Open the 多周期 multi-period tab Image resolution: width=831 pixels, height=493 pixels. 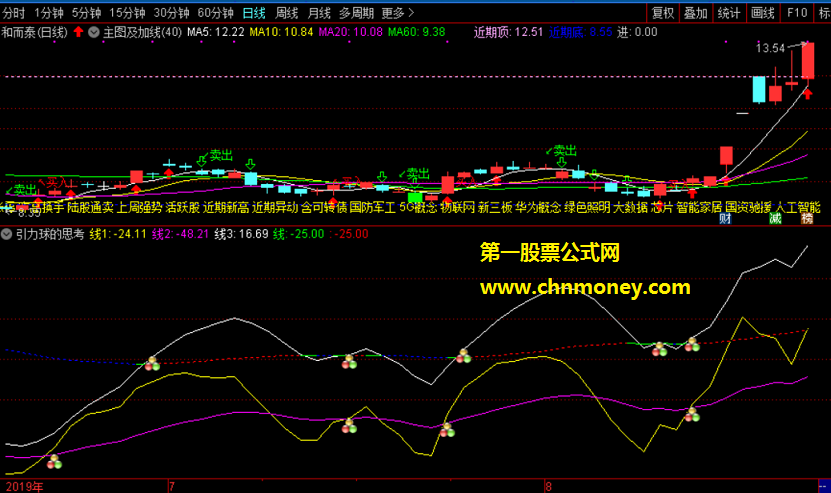coord(357,13)
